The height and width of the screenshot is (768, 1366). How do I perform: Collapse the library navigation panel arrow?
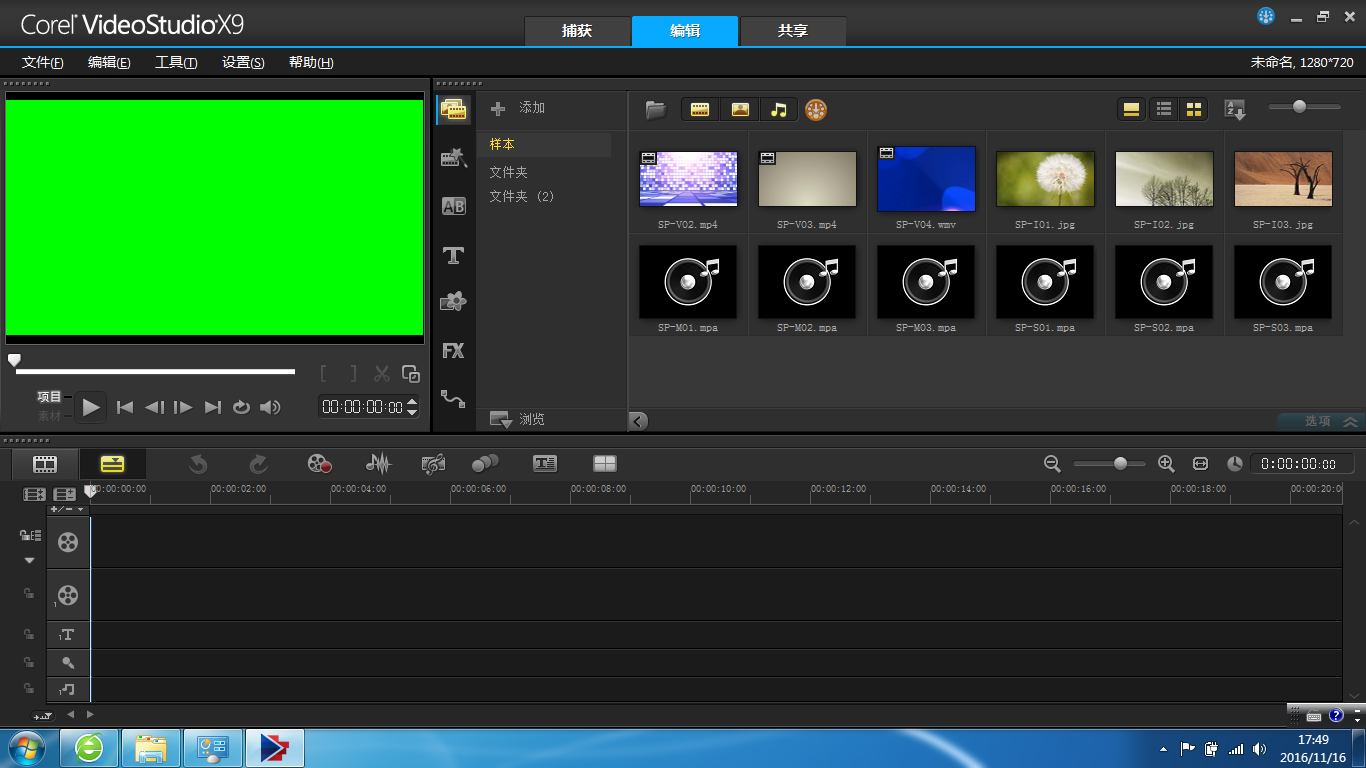[x=638, y=421]
